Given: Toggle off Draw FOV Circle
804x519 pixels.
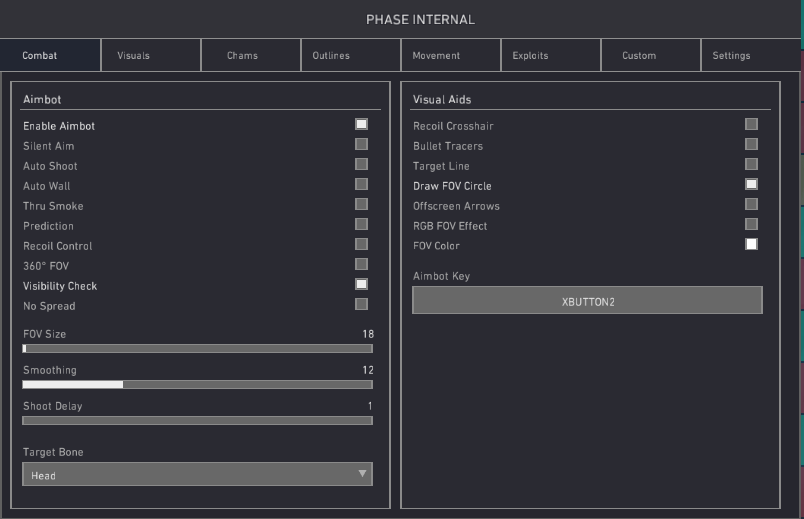Looking at the screenshot, I should point(751,184).
